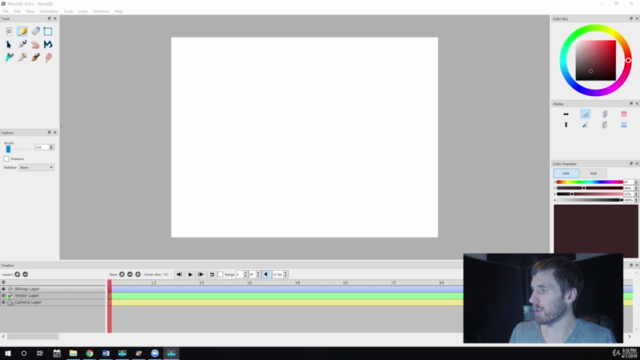640x360 pixels.
Task: Select the Move arrow tool
Action: pyautogui.click(x=9, y=44)
